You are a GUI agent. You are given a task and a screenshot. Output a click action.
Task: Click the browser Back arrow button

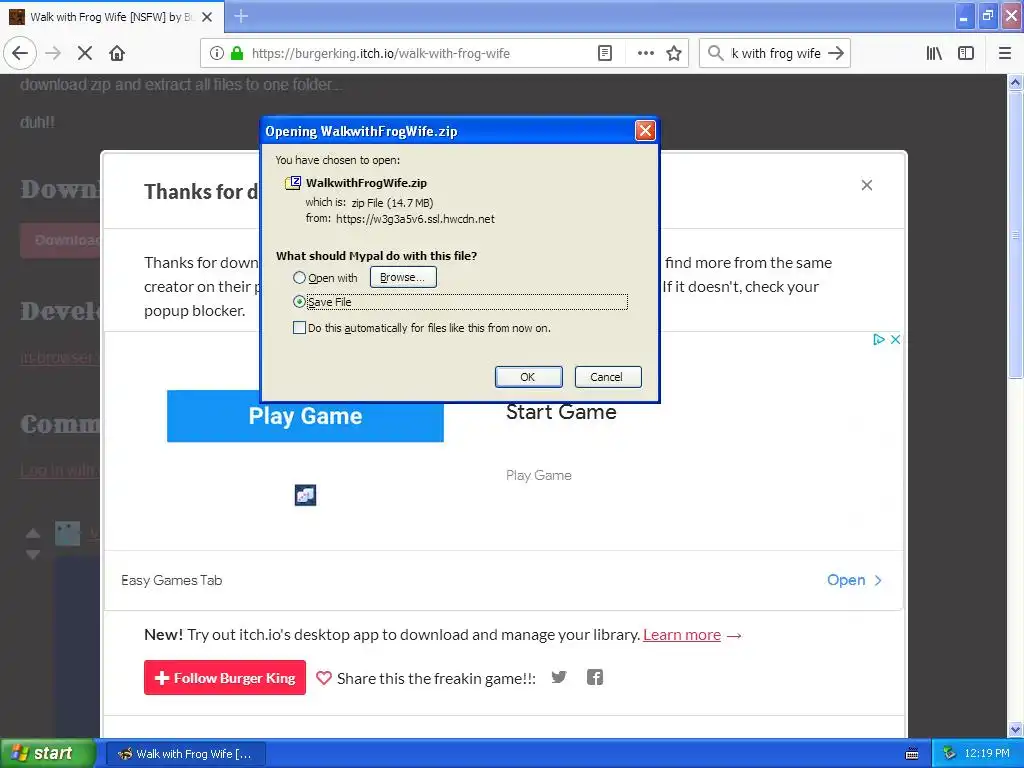(x=20, y=53)
